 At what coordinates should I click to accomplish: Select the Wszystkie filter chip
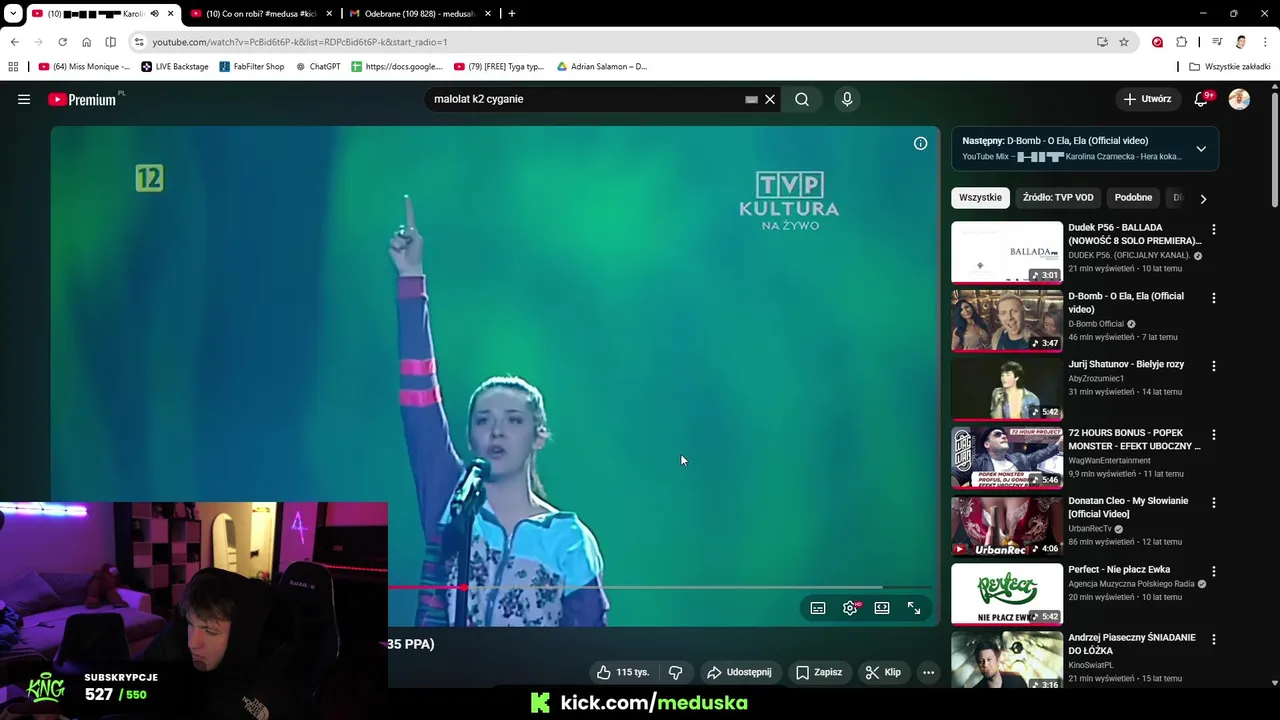980,198
